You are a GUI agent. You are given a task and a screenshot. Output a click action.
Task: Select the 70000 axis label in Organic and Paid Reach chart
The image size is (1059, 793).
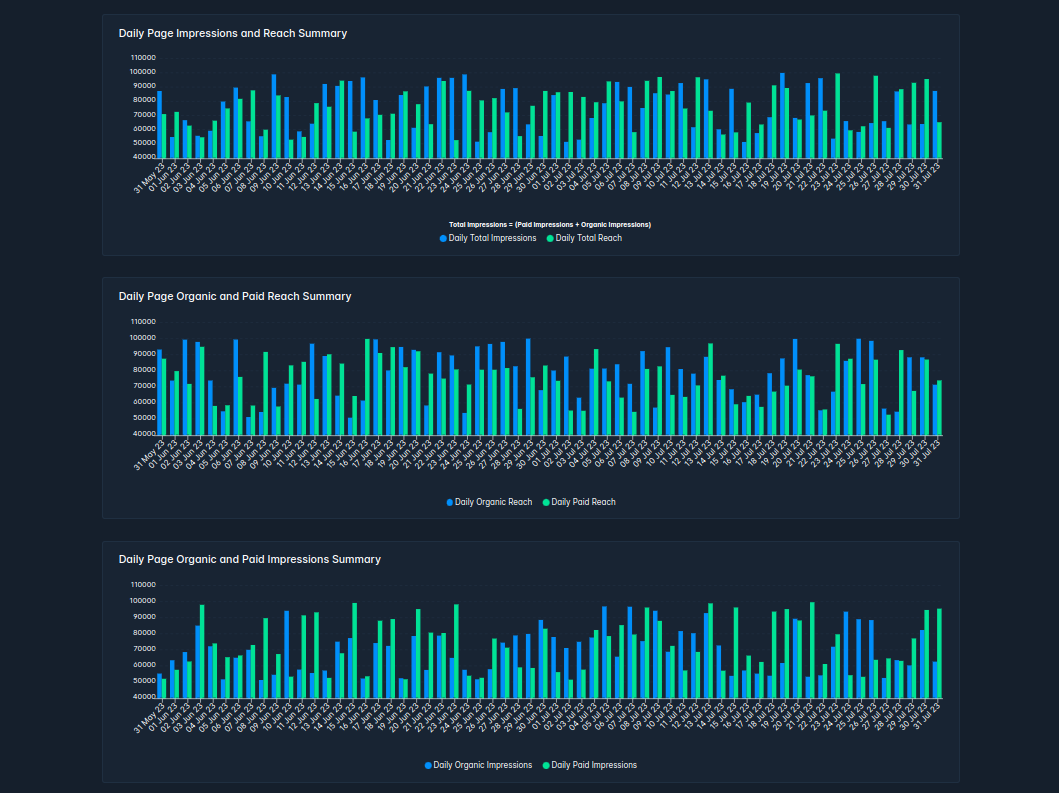pyautogui.click(x=144, y=386)
